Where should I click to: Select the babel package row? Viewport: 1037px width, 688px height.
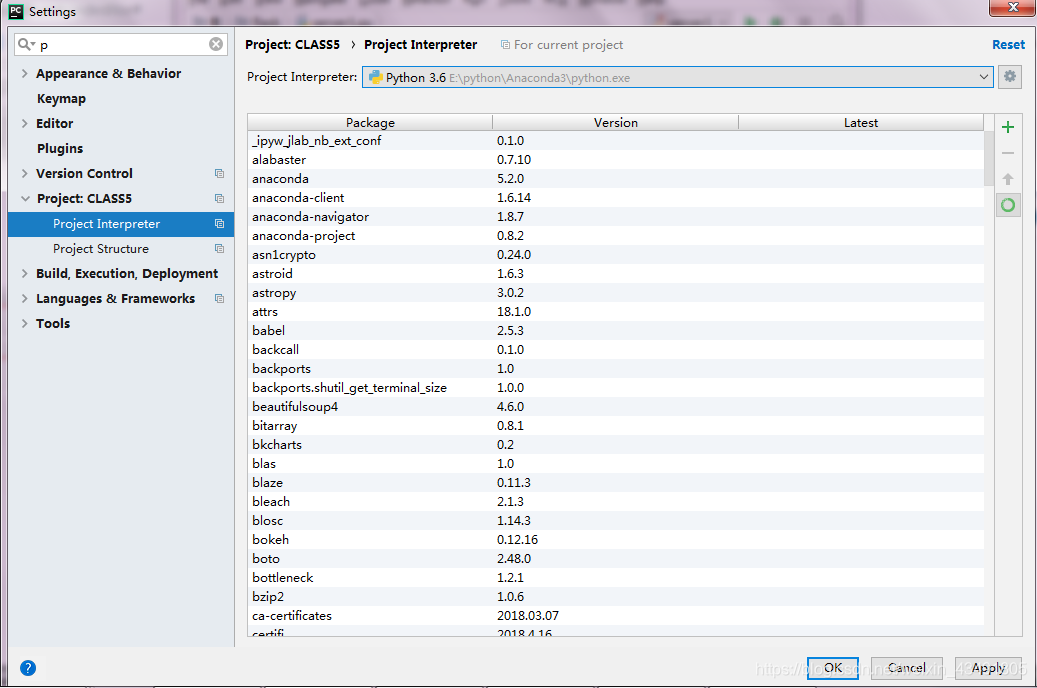pos(616,331)
